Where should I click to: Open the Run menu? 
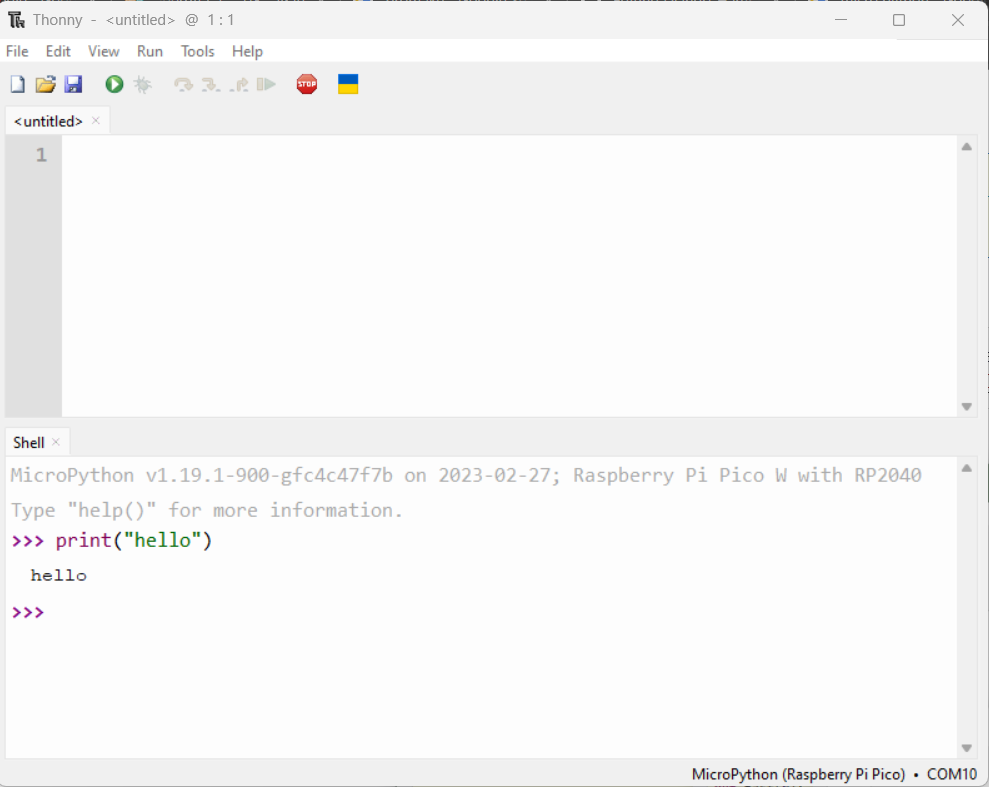click(x=150, y=51)
